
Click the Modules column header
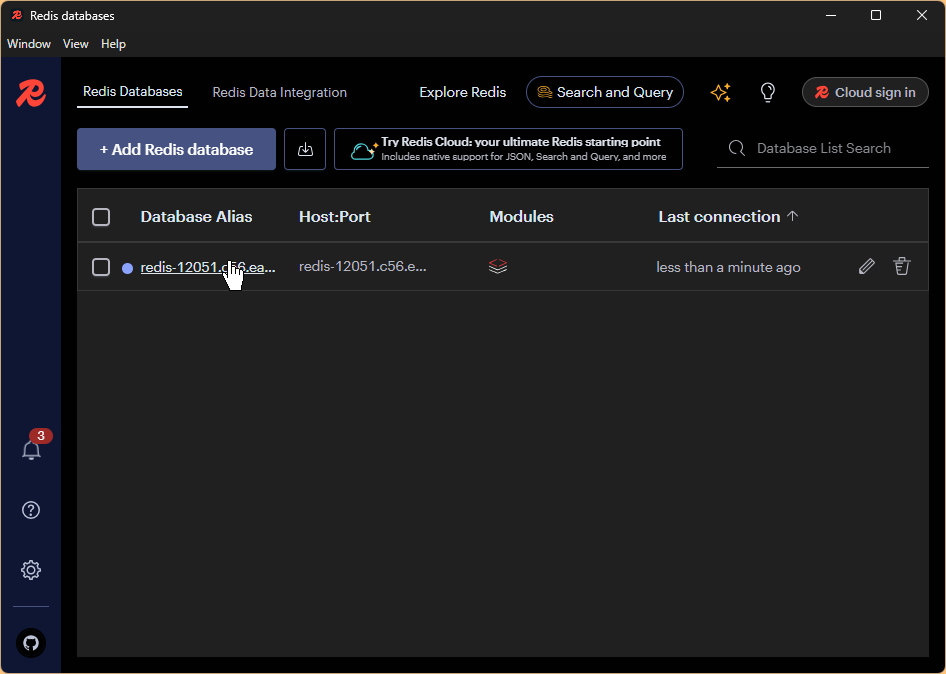click(x=521, y=217)
